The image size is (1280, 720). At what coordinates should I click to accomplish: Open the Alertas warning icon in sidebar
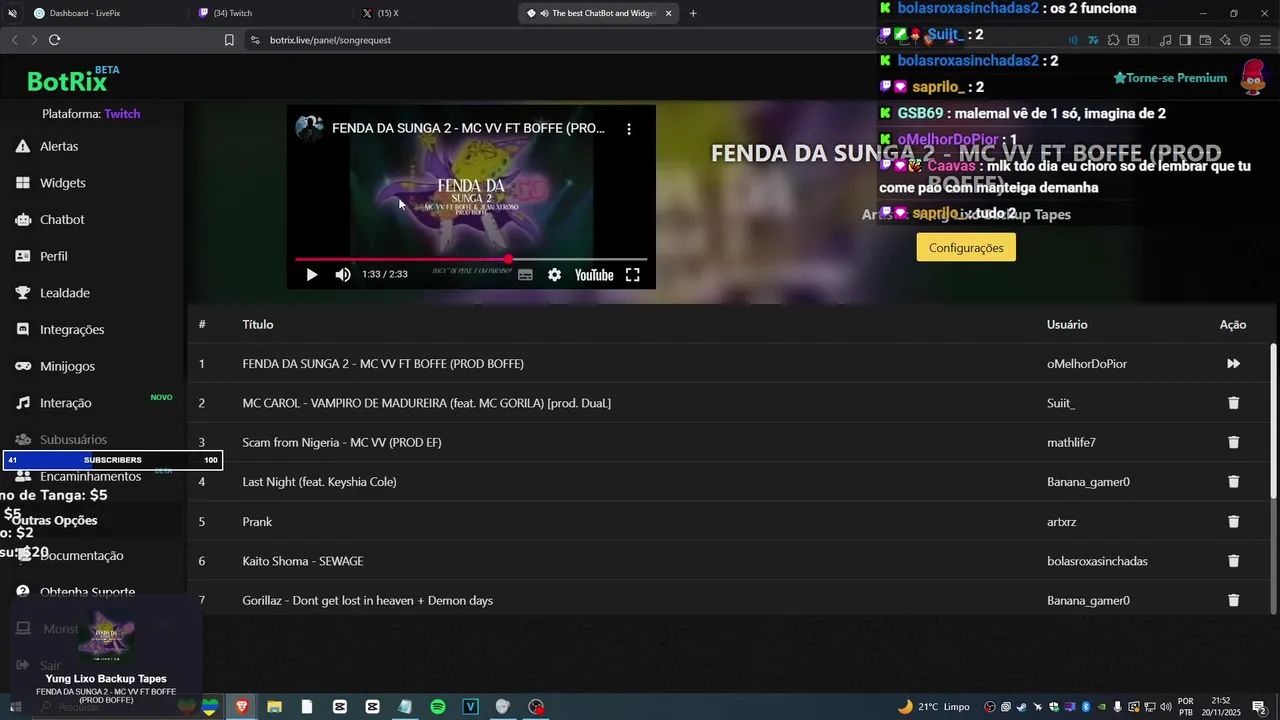point(23,146)
